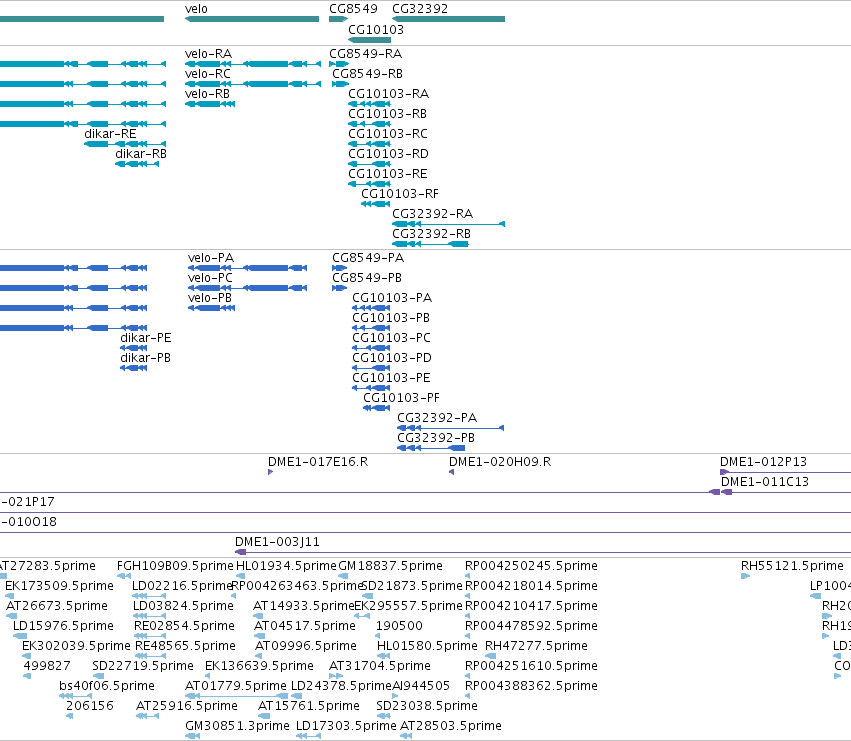The image size is (851, 741).
Task: Select transcript CG32392-RB
Action: (431, 234)
